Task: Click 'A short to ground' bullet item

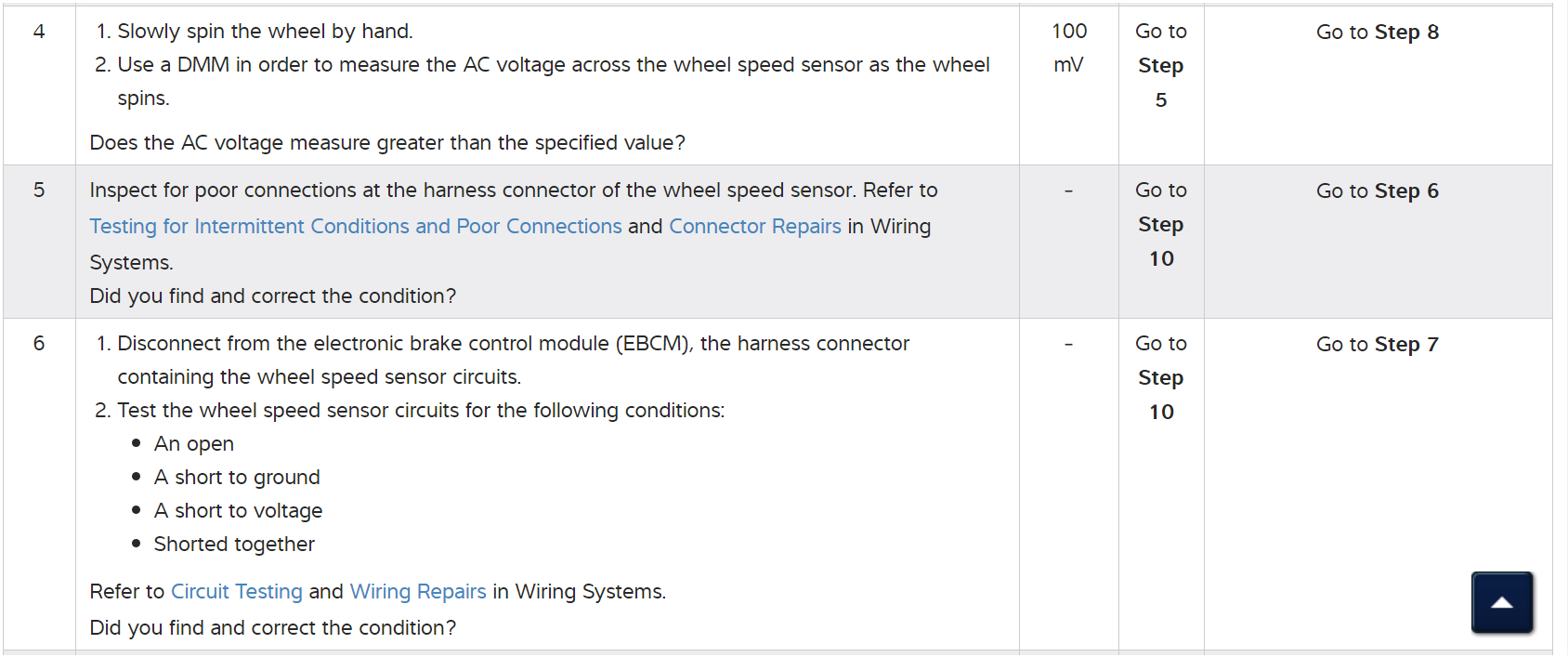Action: 236,478
